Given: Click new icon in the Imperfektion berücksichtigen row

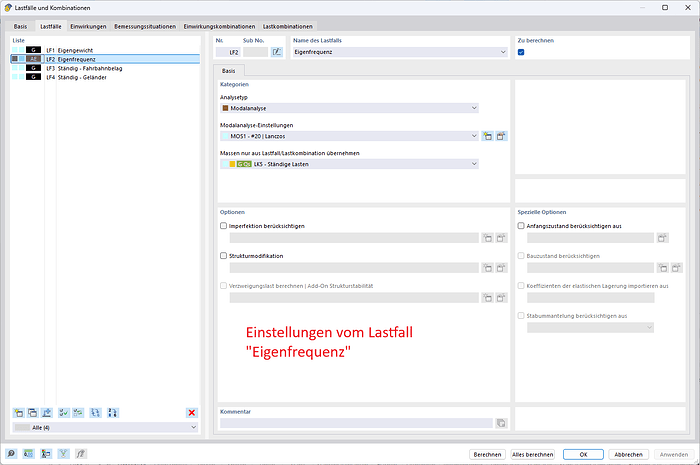Looking at the screenshot, I should click(488, 238).
